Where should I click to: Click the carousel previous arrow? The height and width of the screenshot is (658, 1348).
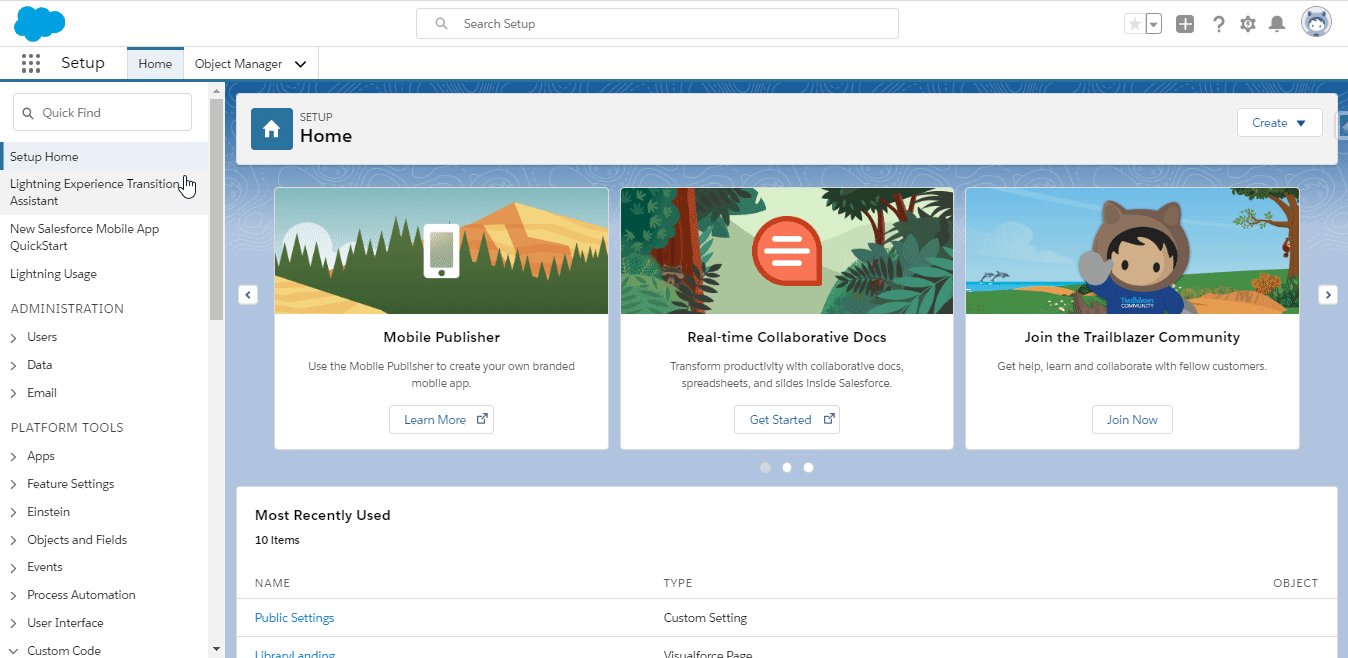248,295
